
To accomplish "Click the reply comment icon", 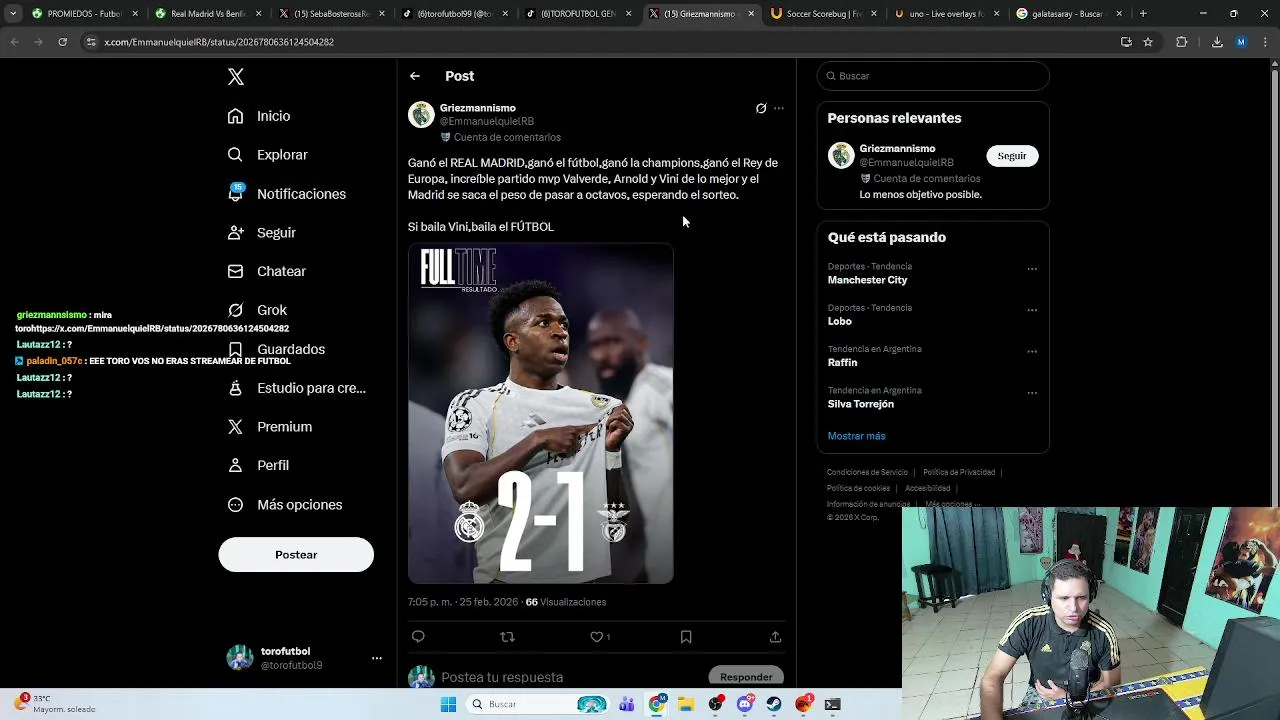I will (418, 637).
